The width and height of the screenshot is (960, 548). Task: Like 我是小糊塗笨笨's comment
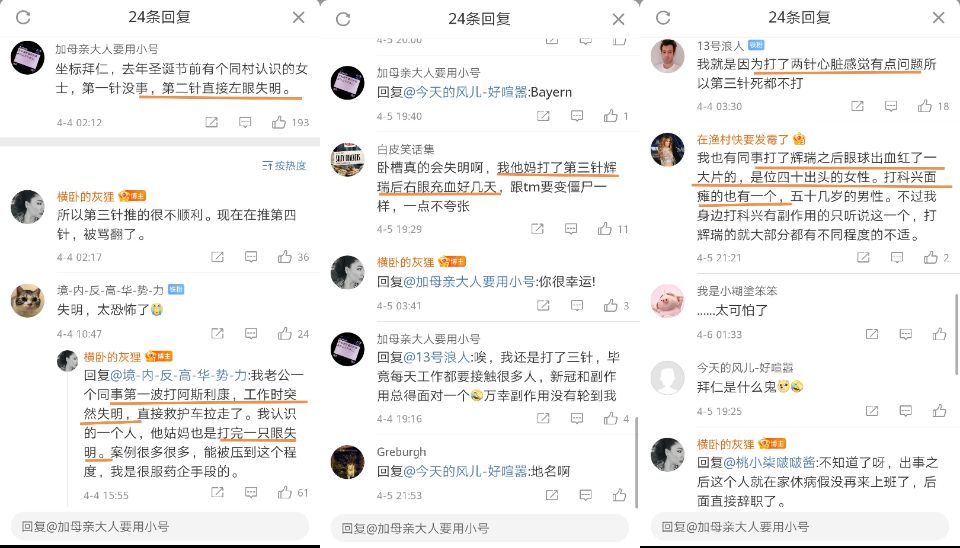click(x=940, y=334)
